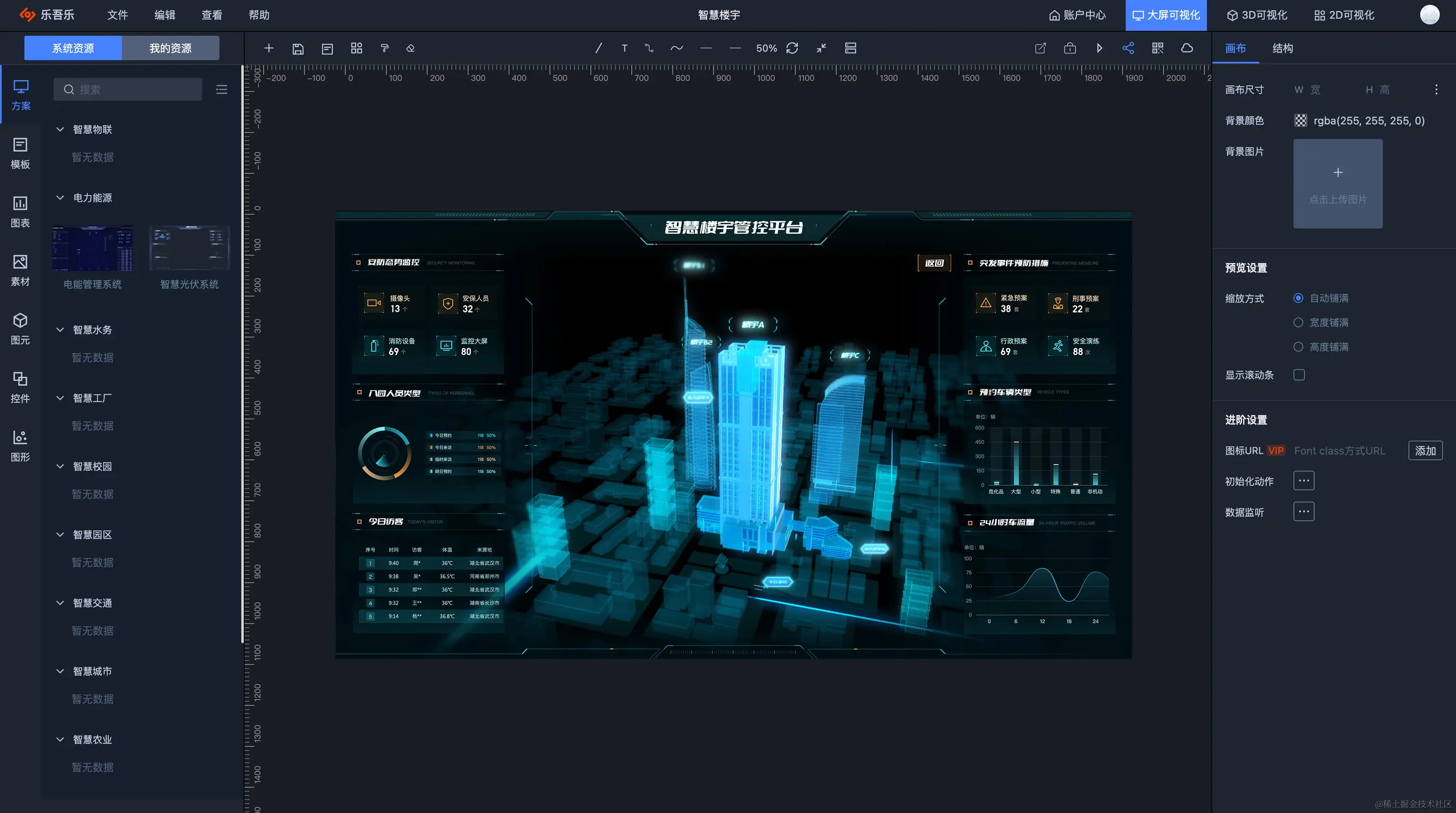Click the preview play icon

(x=1099, y=49)
